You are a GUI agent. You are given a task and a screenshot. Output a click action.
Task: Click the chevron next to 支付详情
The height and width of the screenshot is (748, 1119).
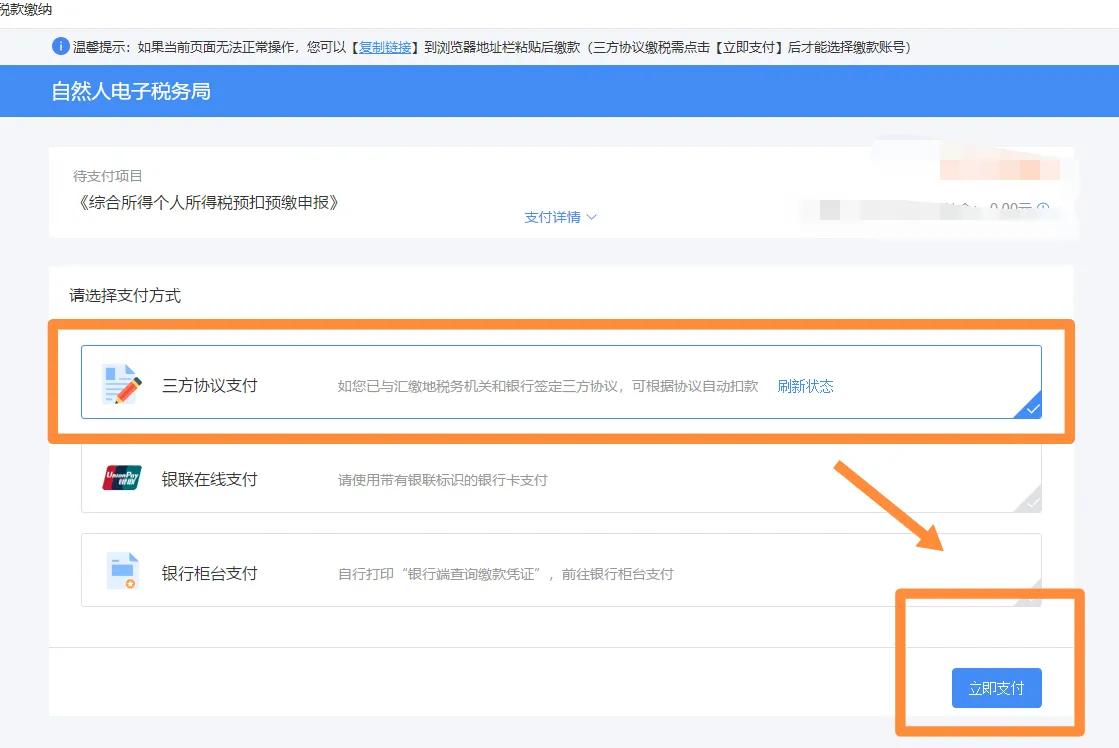coord(591,217)
